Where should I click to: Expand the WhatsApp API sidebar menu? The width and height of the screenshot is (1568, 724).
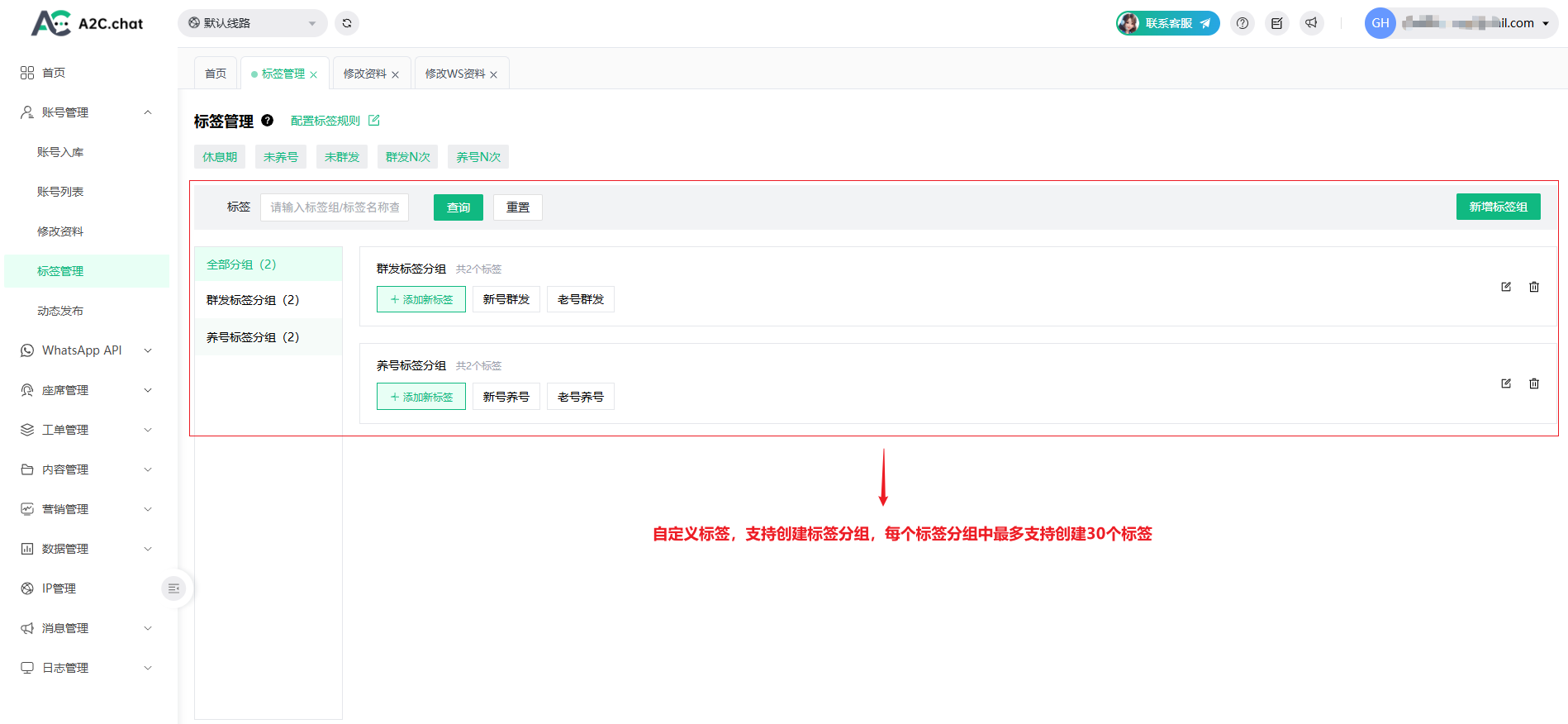pyautogui.click(x=87, y=350)
